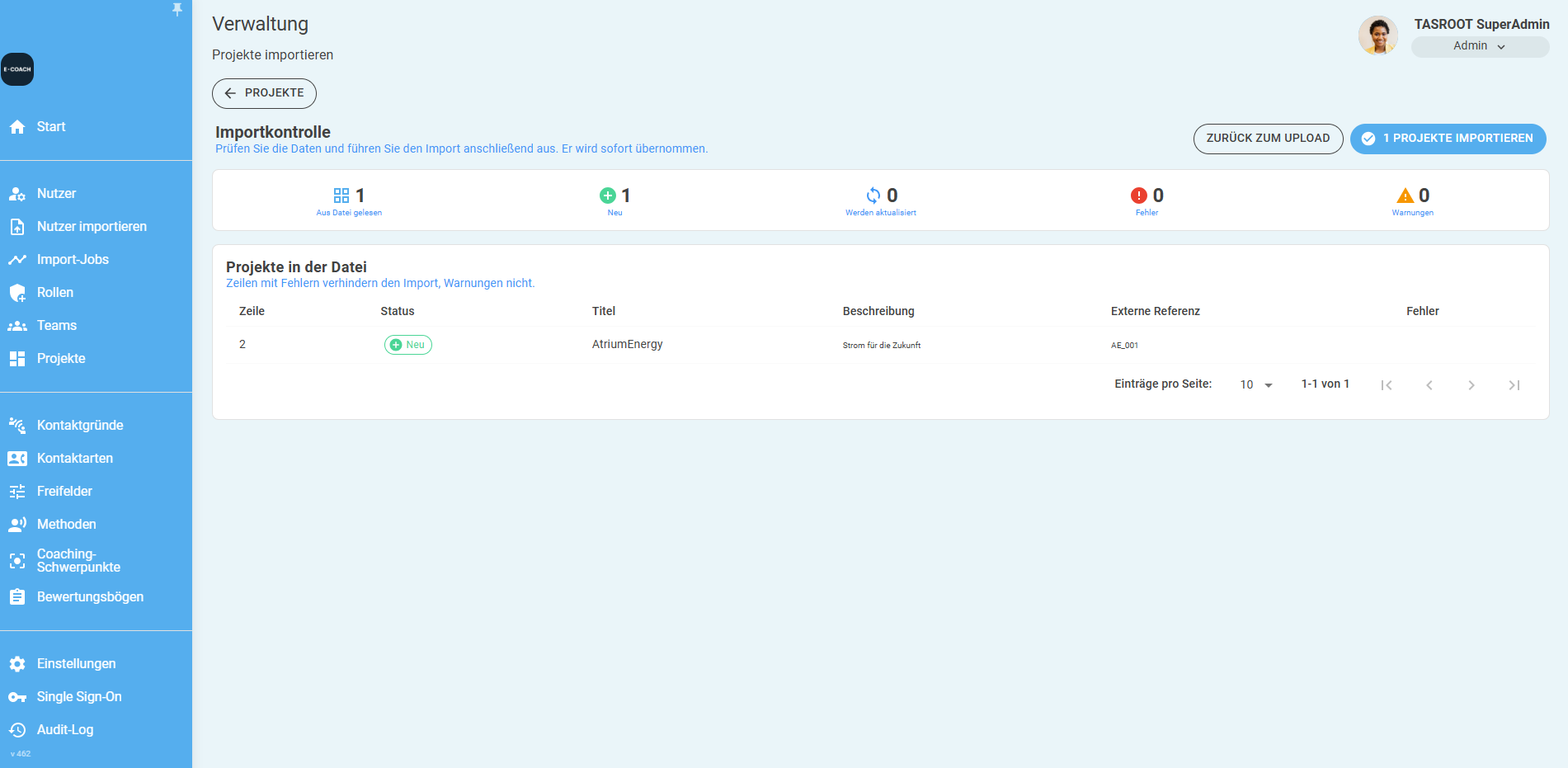Click the Start home icon
1568x768 pixels.
(17, 127)
